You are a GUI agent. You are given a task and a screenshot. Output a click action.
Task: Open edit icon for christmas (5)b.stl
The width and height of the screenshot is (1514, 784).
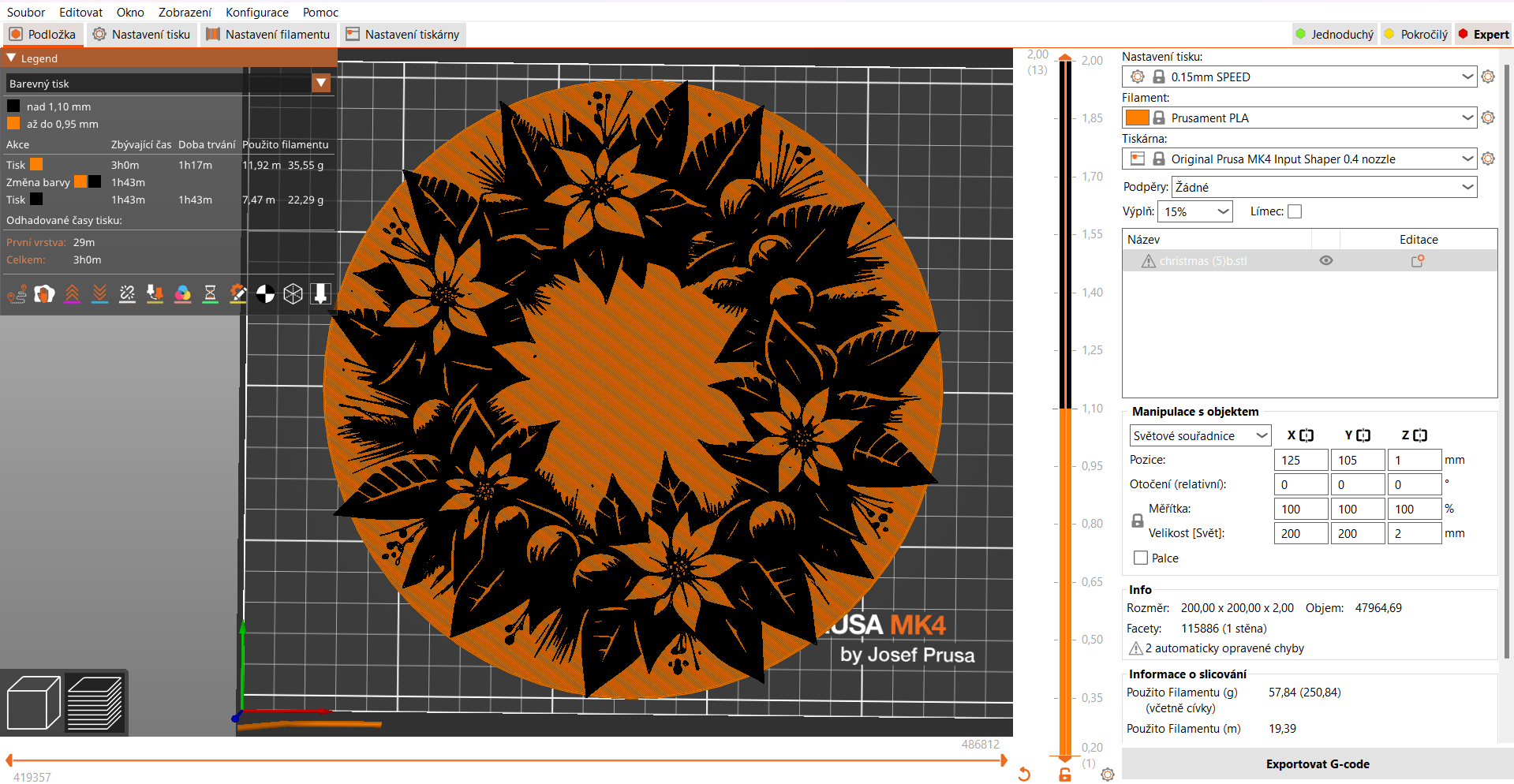(x=1418, y=261)
